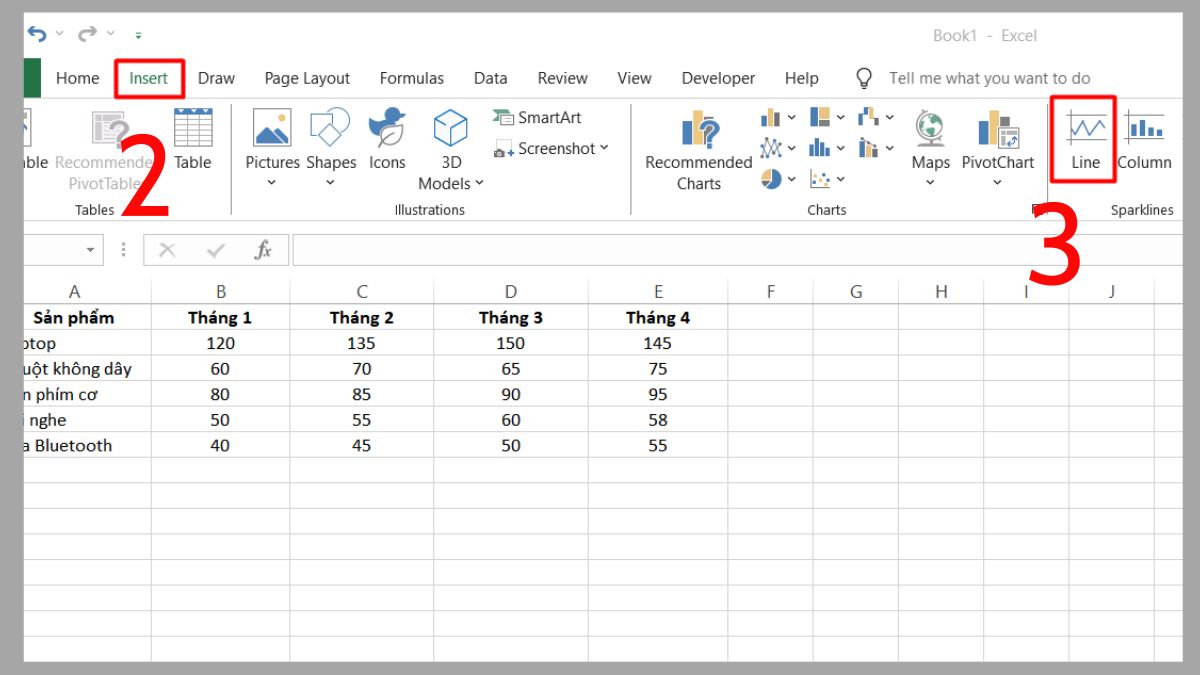Select the Shapes tool

coord(331,140)
